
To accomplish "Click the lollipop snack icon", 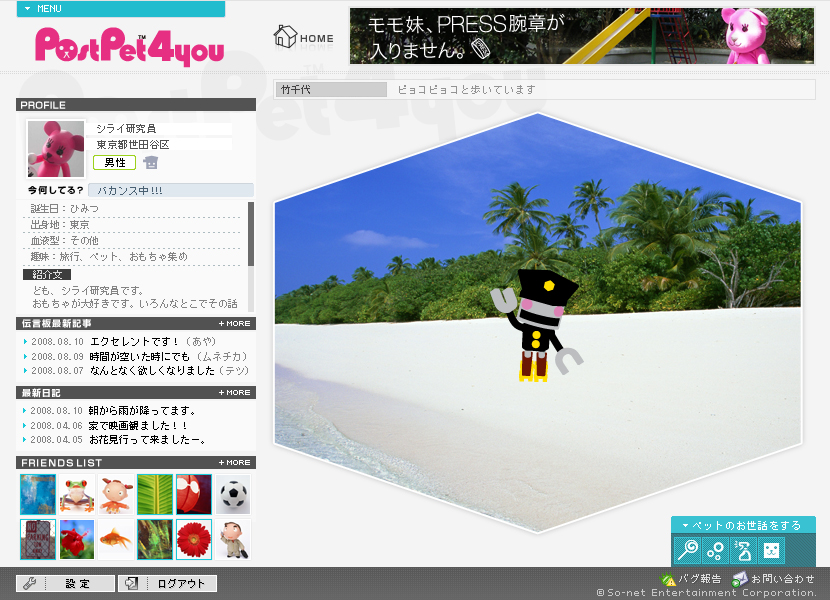I will click(x=687, y=550).
